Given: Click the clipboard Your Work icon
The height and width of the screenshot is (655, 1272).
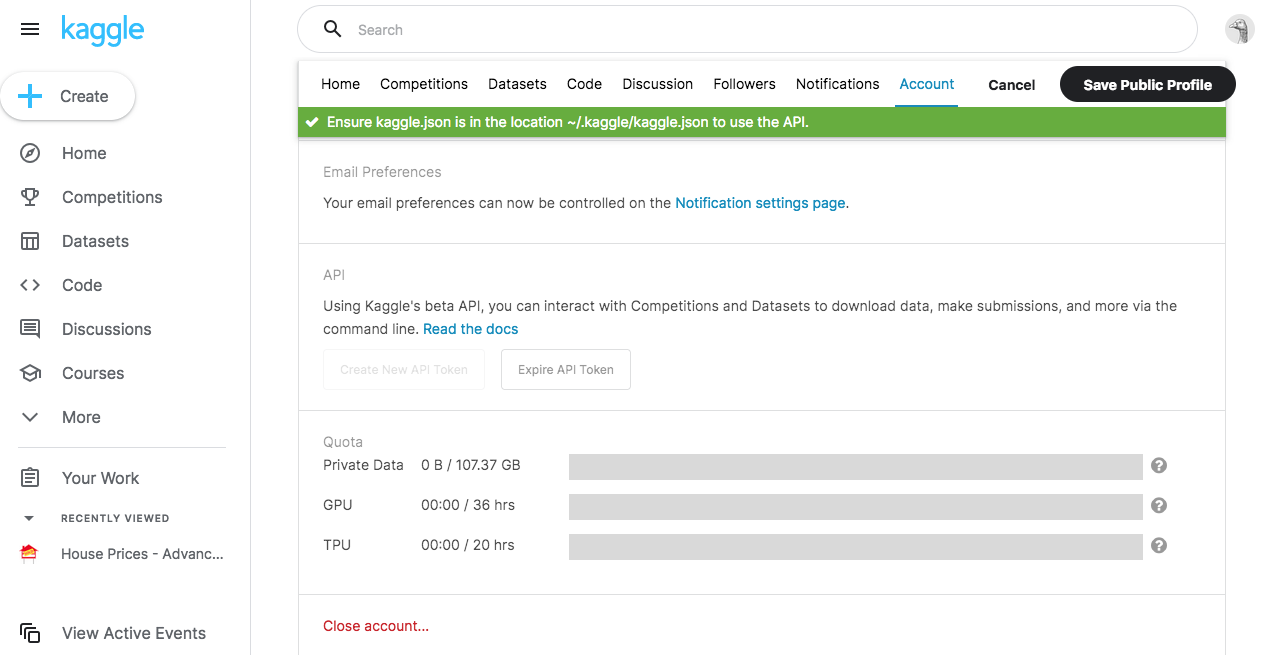Looking at the screenshot, I should (30, 478).
